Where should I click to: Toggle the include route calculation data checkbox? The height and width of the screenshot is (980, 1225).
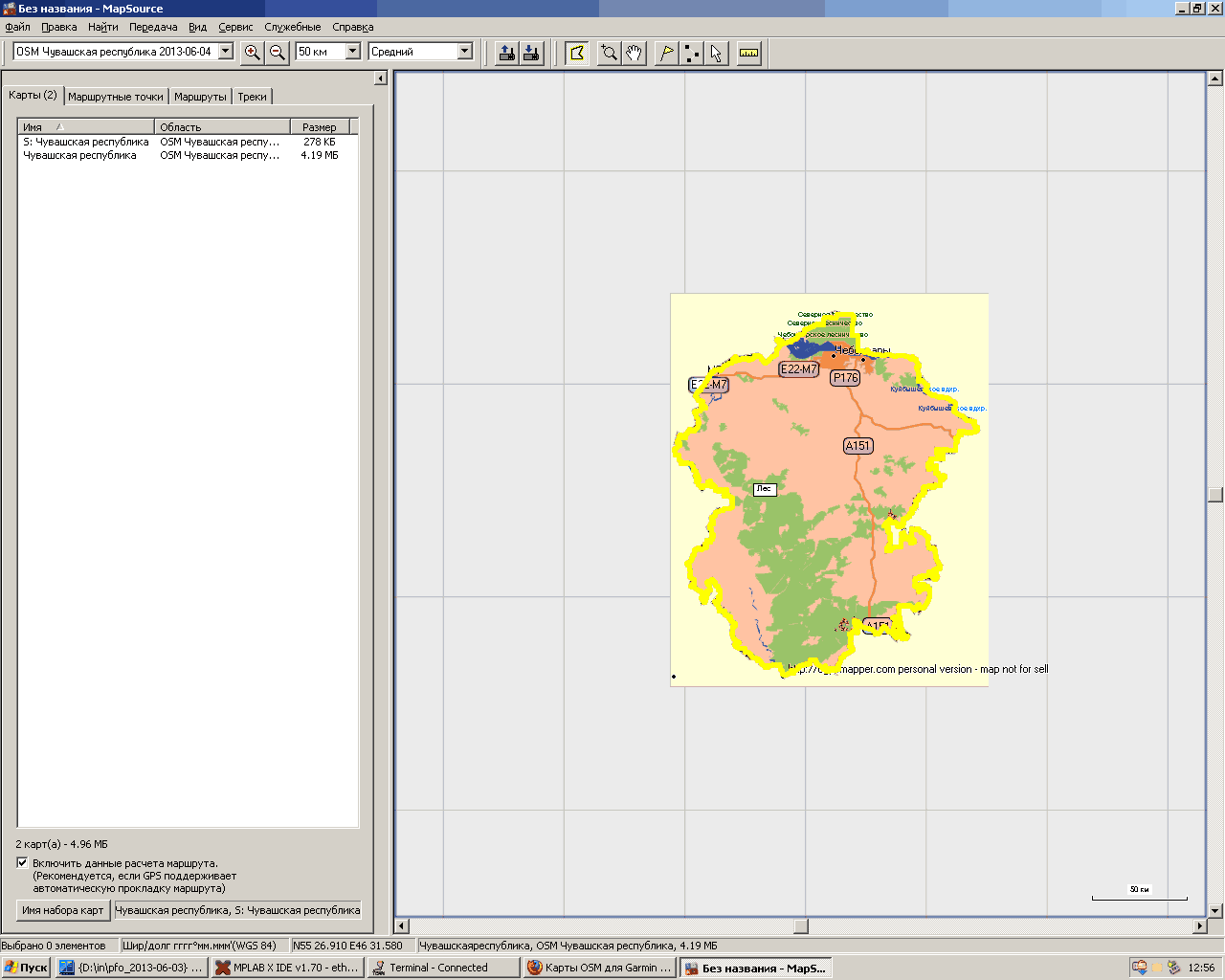pos(22,862)
